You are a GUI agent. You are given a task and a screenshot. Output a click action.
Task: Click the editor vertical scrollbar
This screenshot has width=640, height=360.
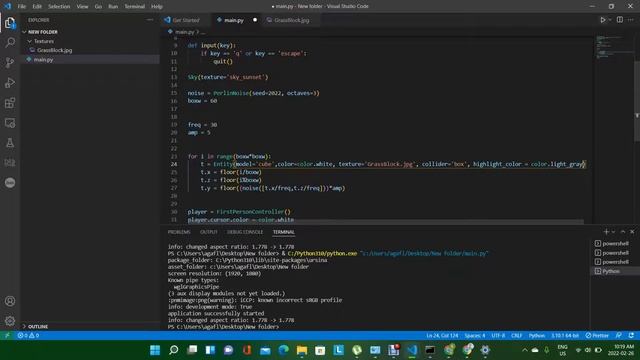point(637,102)
